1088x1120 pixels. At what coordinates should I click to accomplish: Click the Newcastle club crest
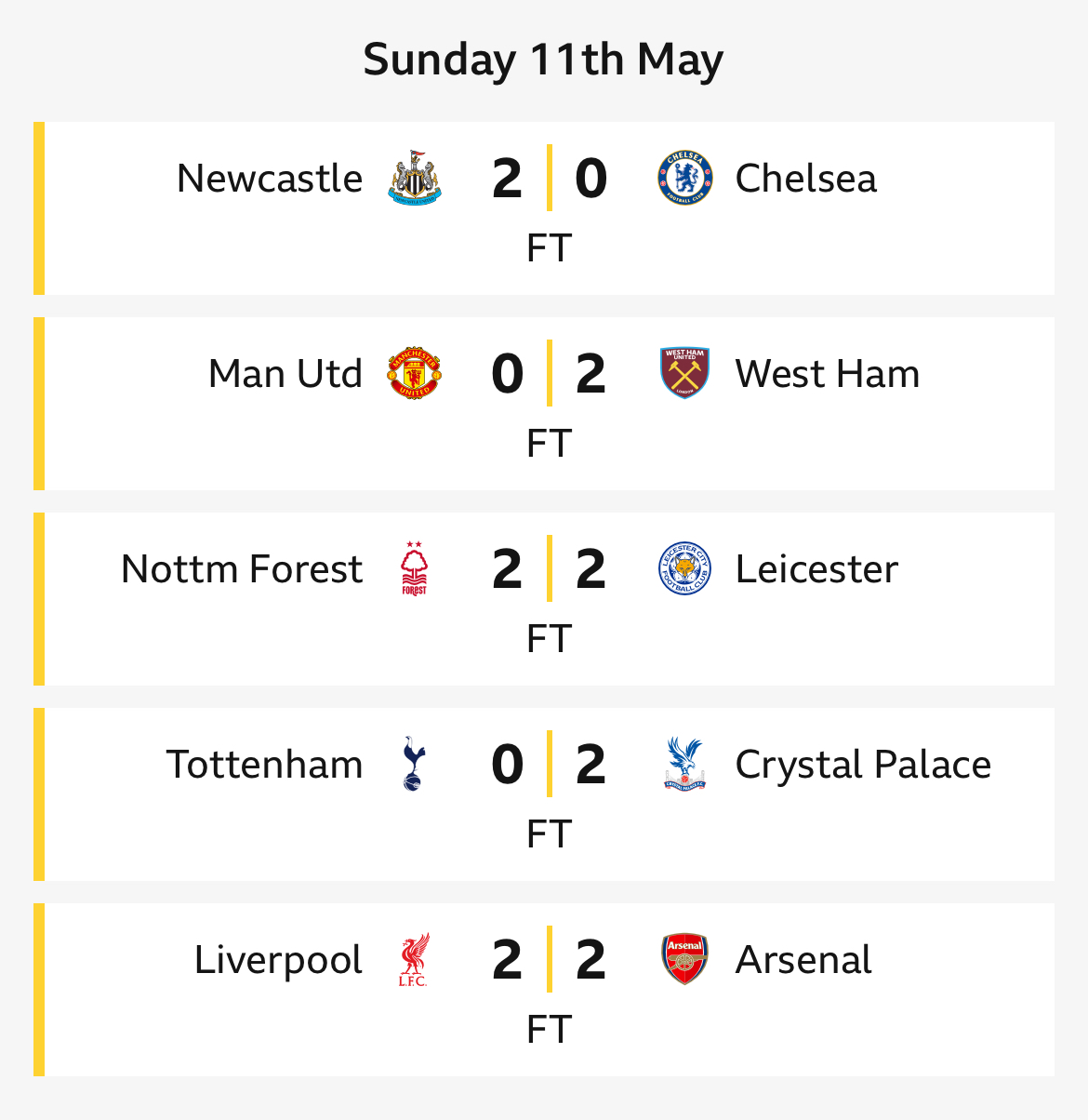tap(414, 178)
